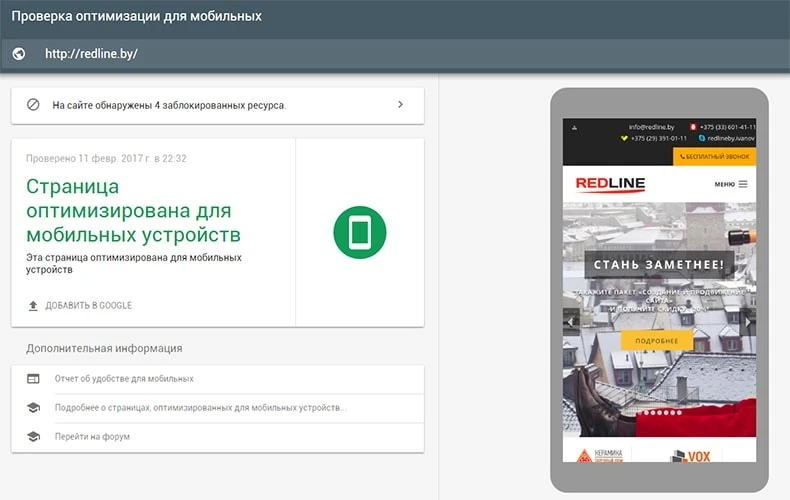Click the green mobile-friendly phone icon

tap(360, 232)
